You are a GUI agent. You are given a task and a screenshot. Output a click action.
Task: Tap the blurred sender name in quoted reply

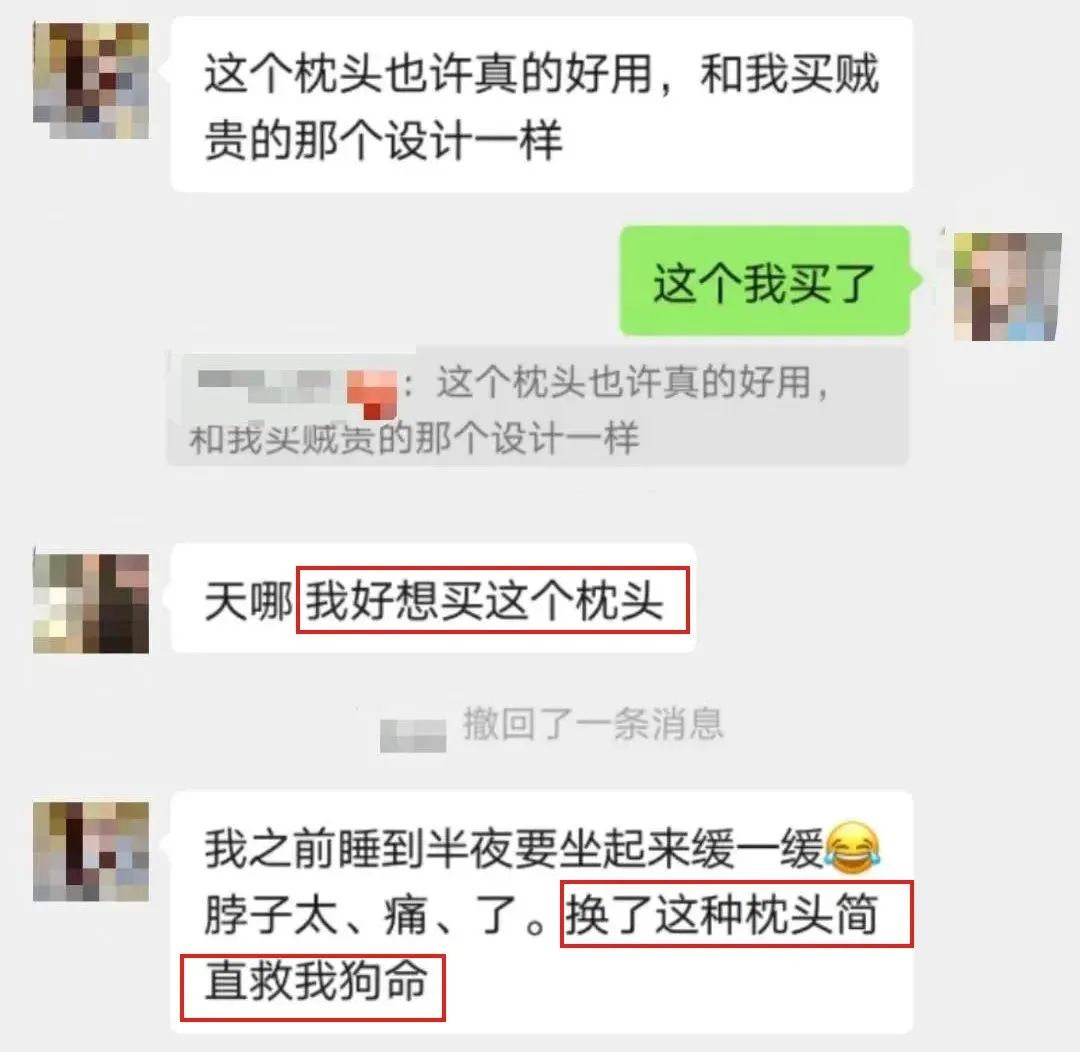265,385
